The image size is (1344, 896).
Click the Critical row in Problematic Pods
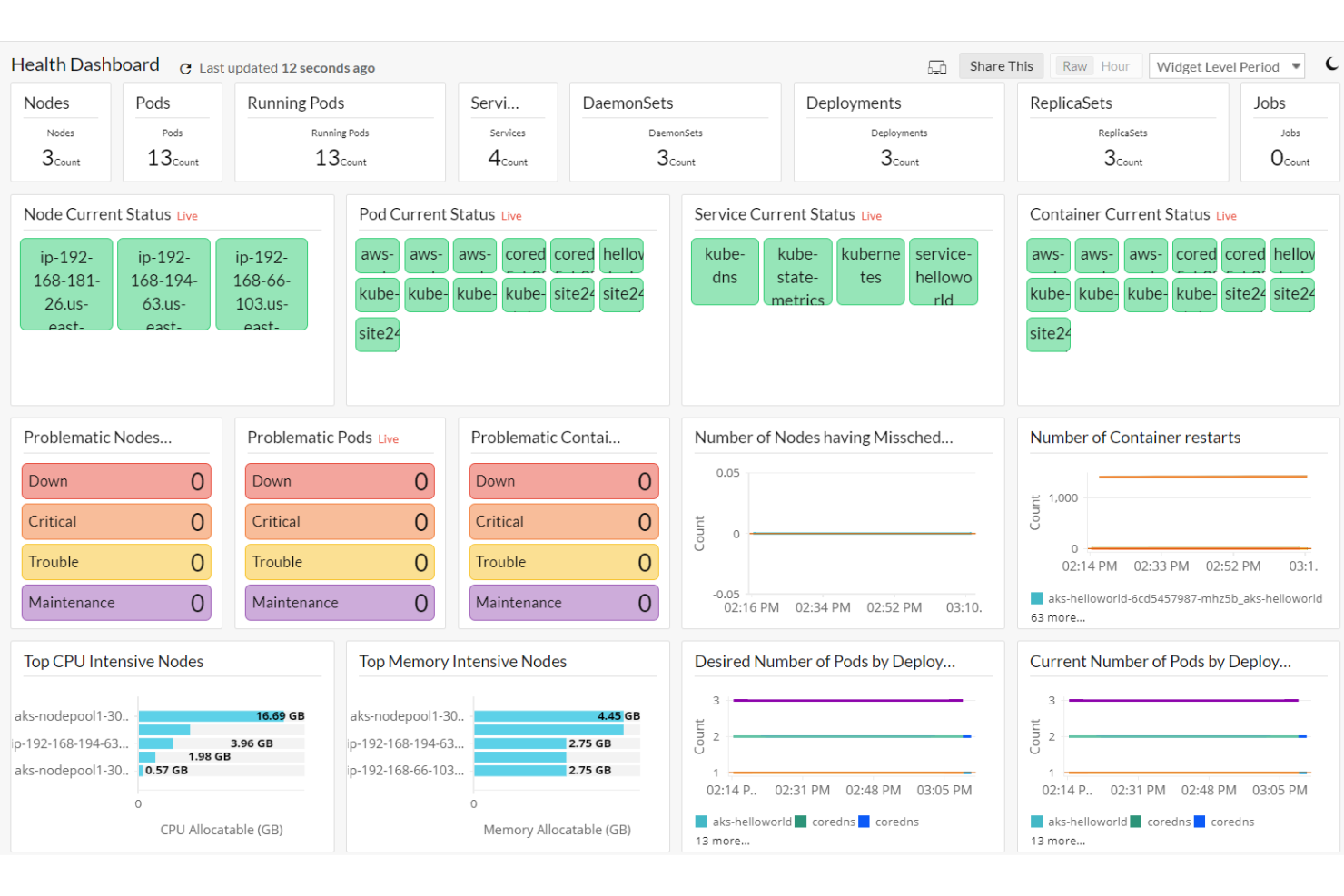pos(340,521)
